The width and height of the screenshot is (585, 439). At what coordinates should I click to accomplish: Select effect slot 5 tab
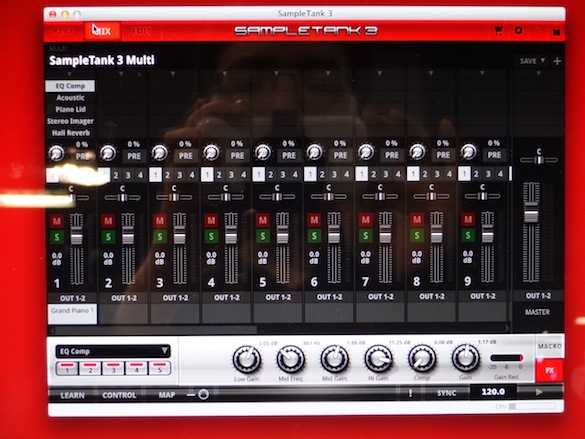click(160, 368)
